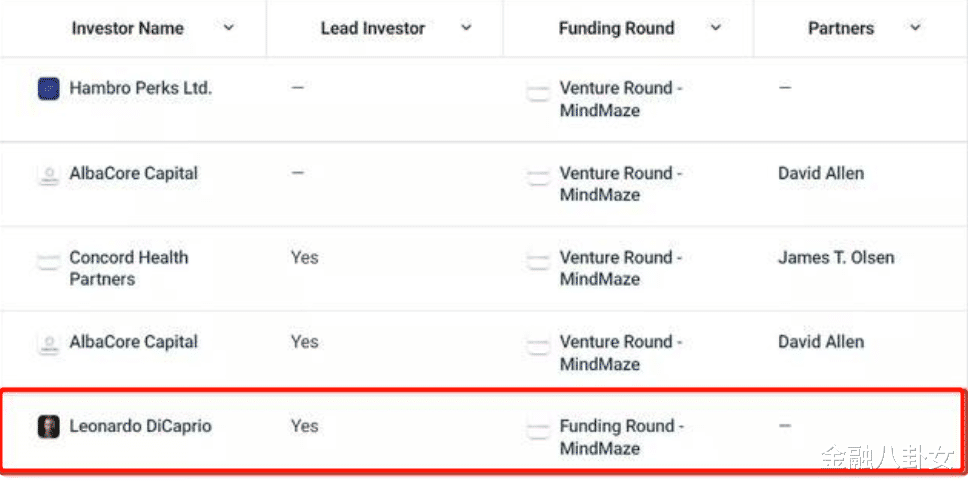
Task: Click the MindMaze icon in the Leonardo DiCaprio row
Action: click(538, 431)
